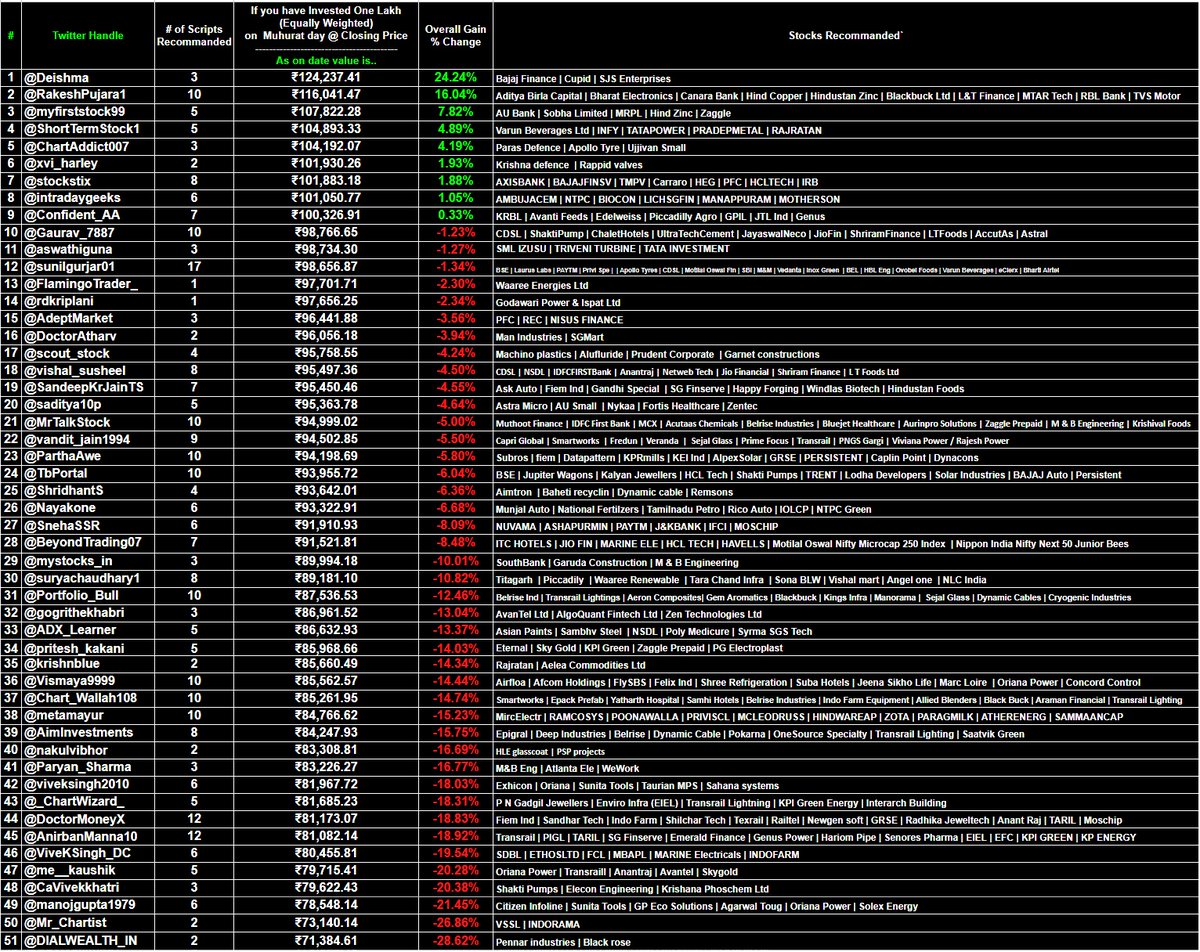The height and width of the screenshot is (952, 1200).
Task: Select the "Stocks Recommanded" column header
Action: 846,35
